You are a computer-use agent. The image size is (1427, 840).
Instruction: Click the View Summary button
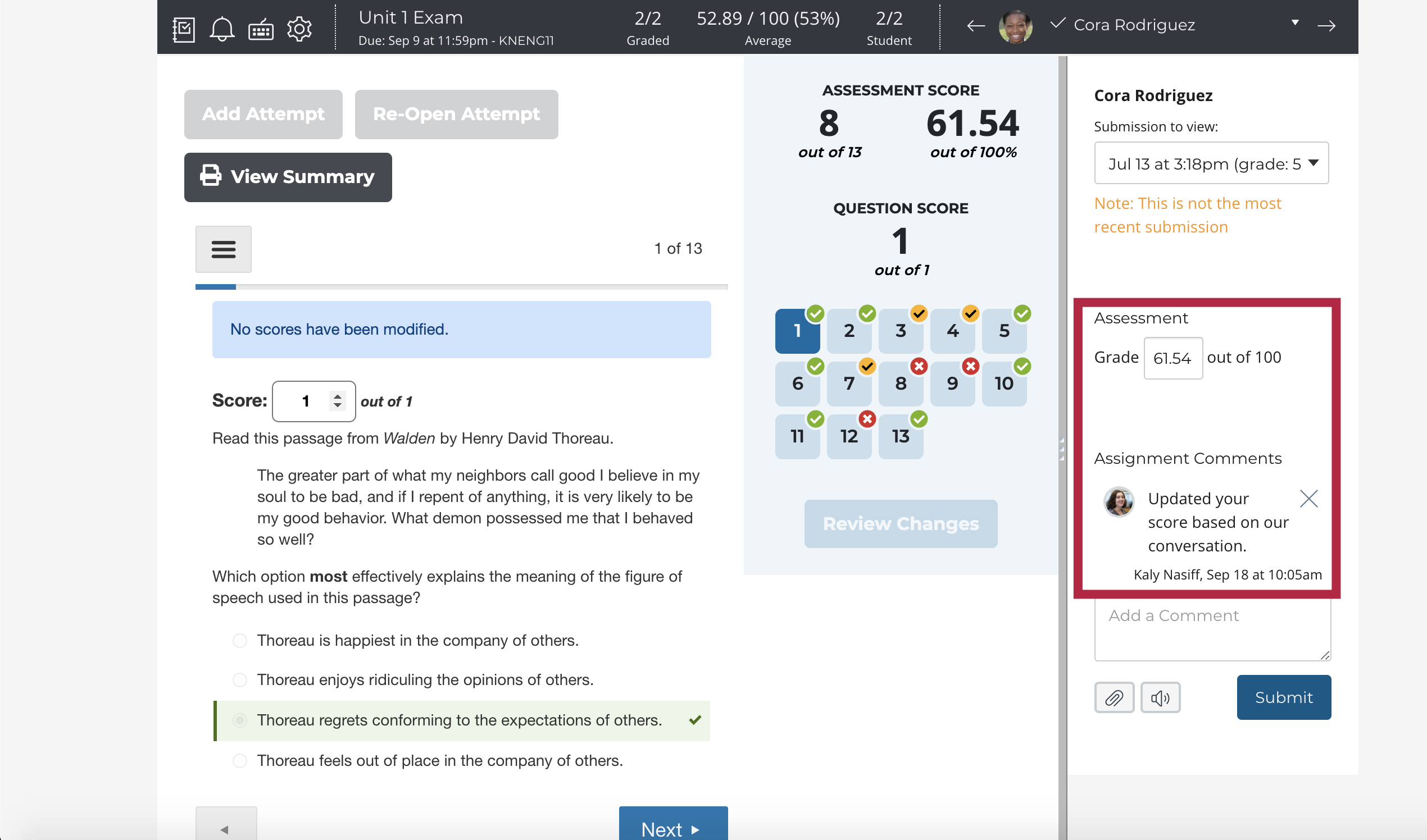[x=288, y=177]
